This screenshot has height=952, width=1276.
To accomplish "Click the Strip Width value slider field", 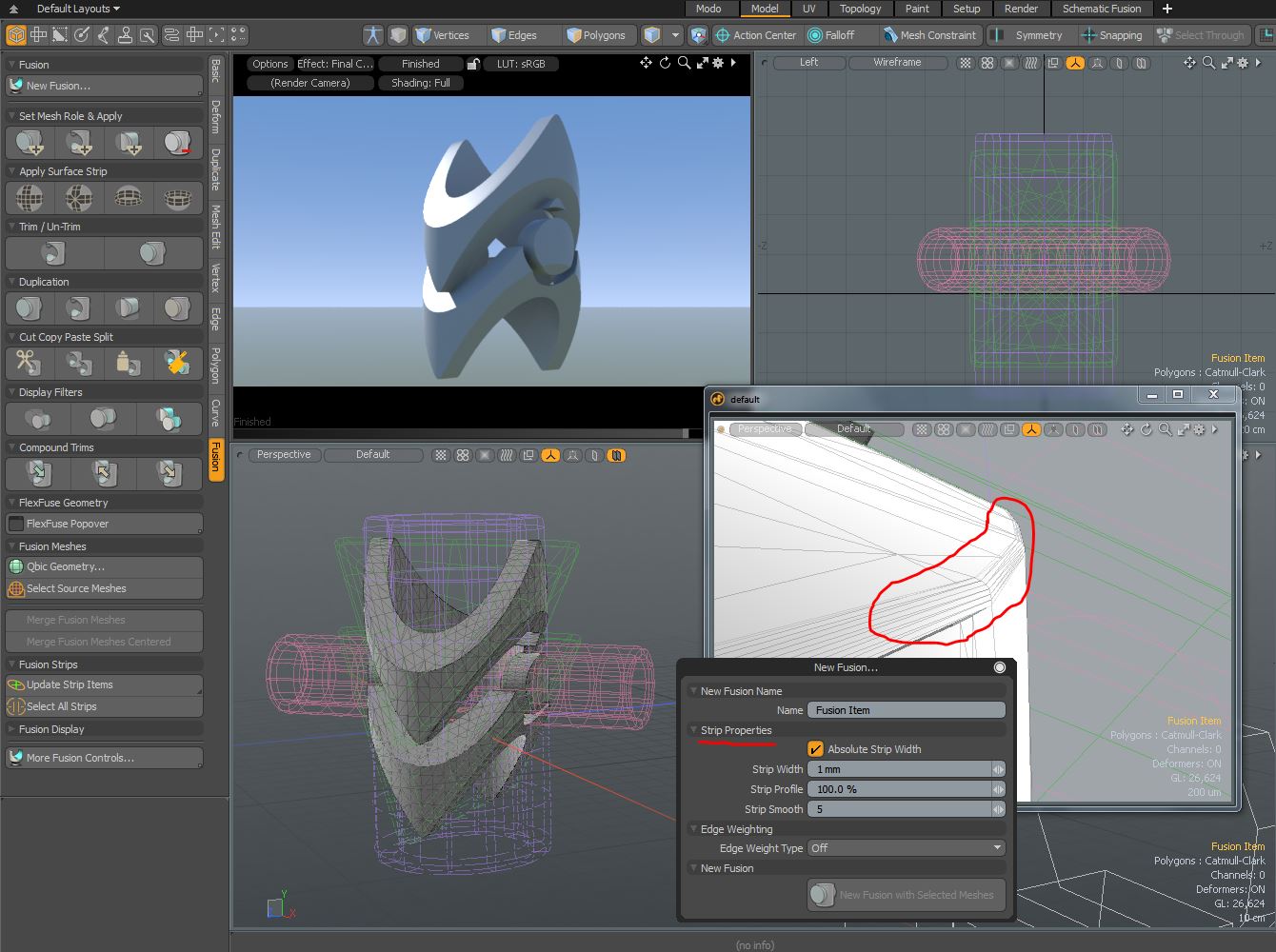I will point(898,769).
